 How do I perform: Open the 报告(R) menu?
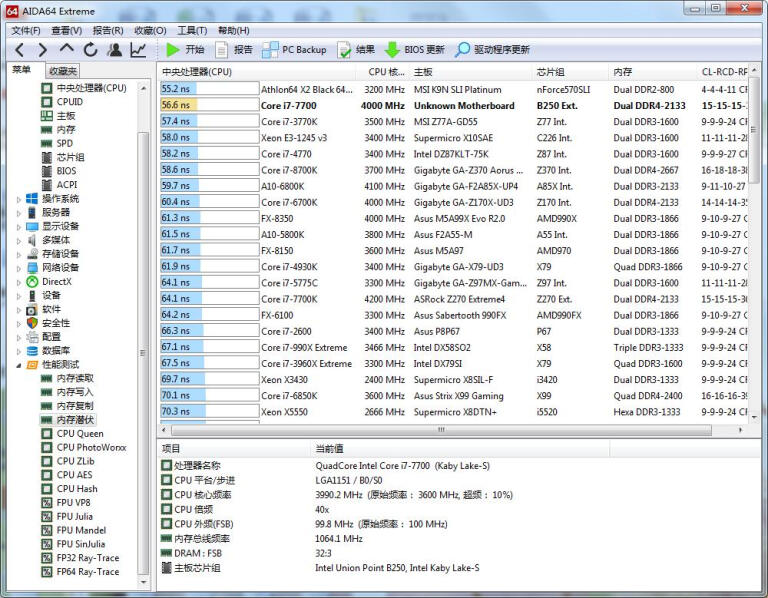(108, 30)
